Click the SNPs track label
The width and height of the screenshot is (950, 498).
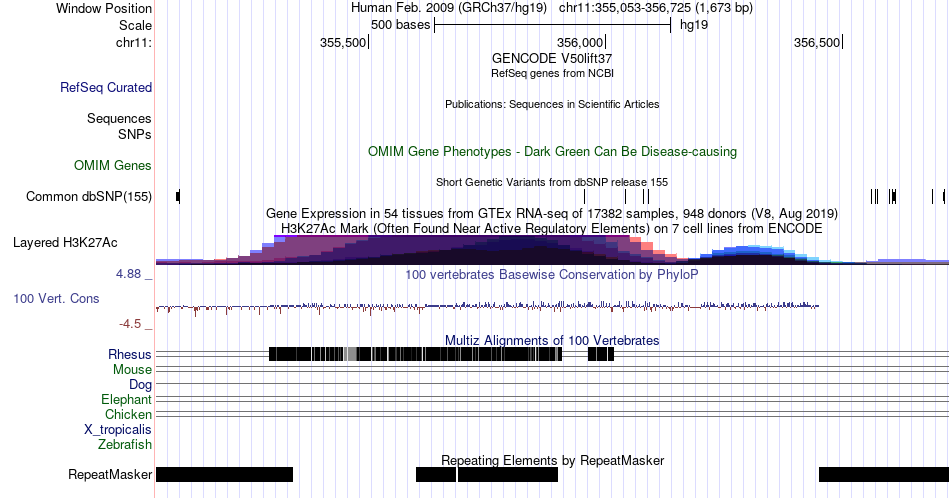pyautogui.click(x=135, y=134)
